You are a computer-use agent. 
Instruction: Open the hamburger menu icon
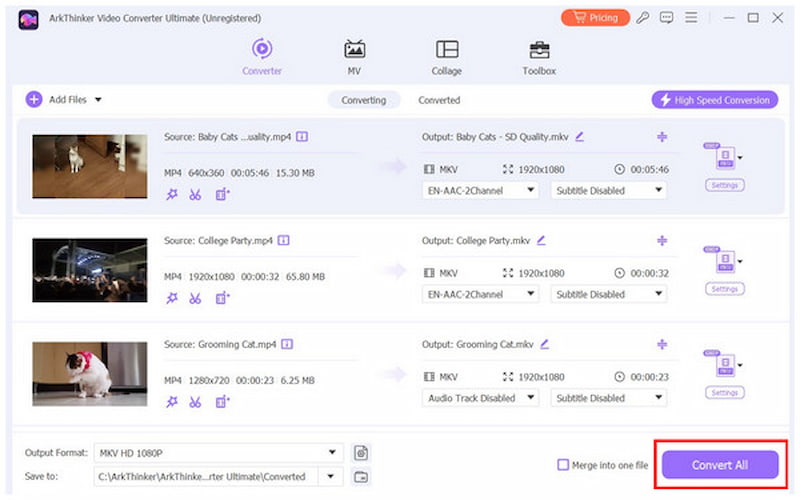coord(691,18)
